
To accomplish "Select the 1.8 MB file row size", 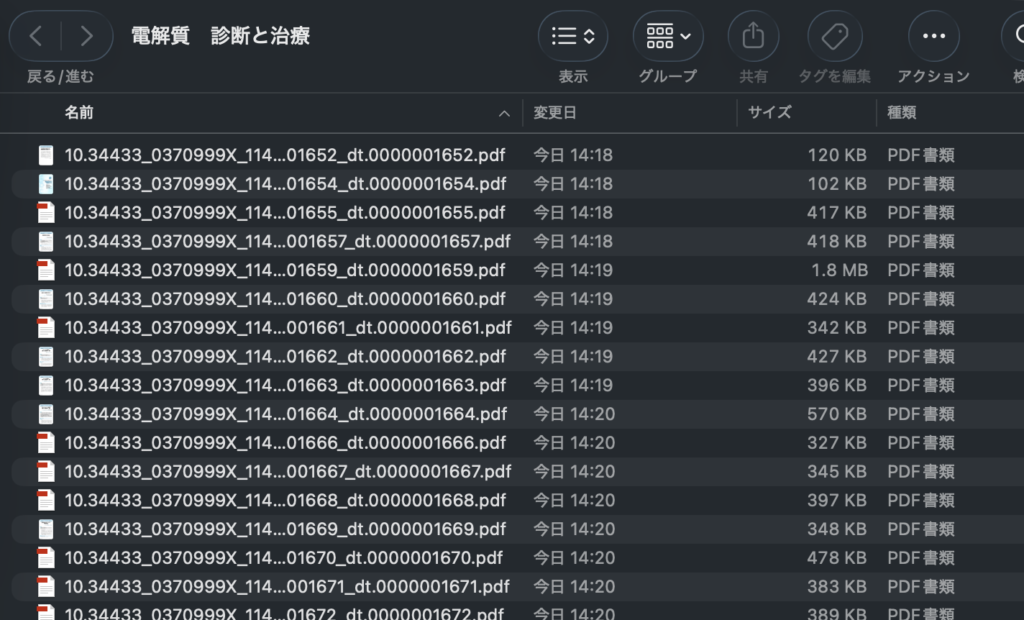I will [x=839, y=270].
